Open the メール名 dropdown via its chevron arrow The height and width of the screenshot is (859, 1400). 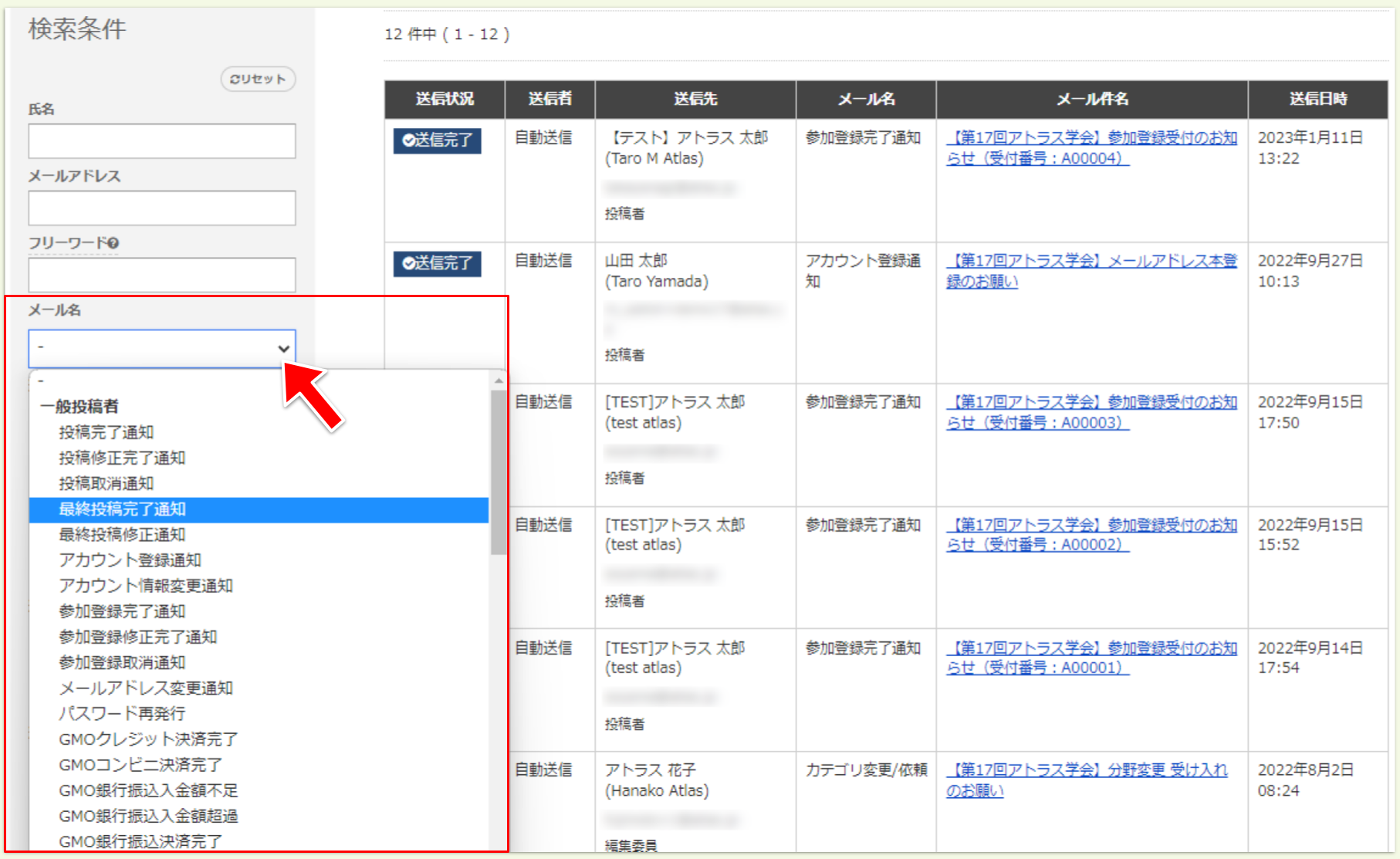click(x=283, y=349)
